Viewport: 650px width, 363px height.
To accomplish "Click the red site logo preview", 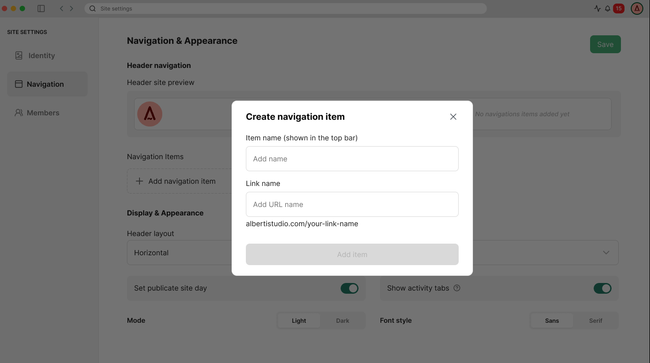I will (x=150, y=114).
